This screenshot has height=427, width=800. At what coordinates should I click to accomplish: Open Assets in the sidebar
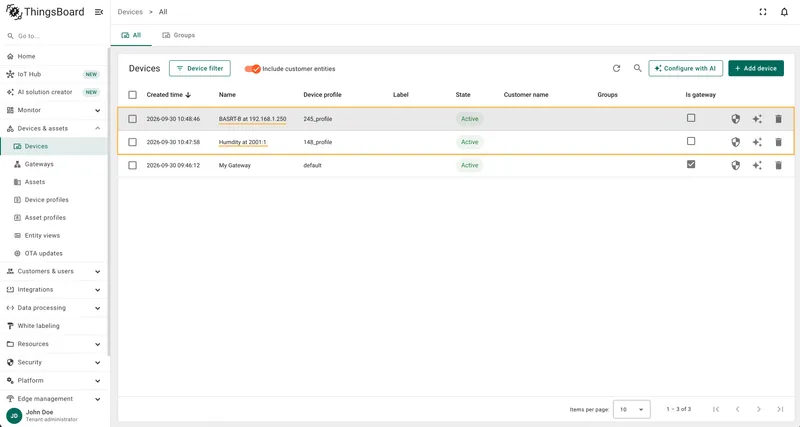tap(54, 182)
